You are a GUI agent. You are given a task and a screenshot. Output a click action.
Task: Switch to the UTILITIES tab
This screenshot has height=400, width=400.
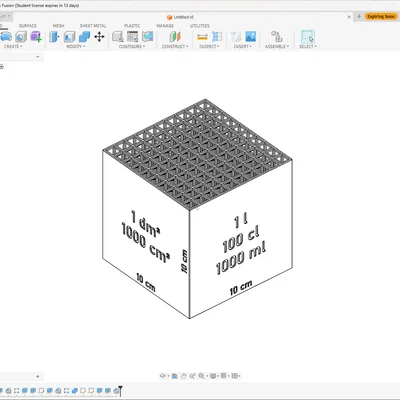pyautogui.click(x=200, y=26)
